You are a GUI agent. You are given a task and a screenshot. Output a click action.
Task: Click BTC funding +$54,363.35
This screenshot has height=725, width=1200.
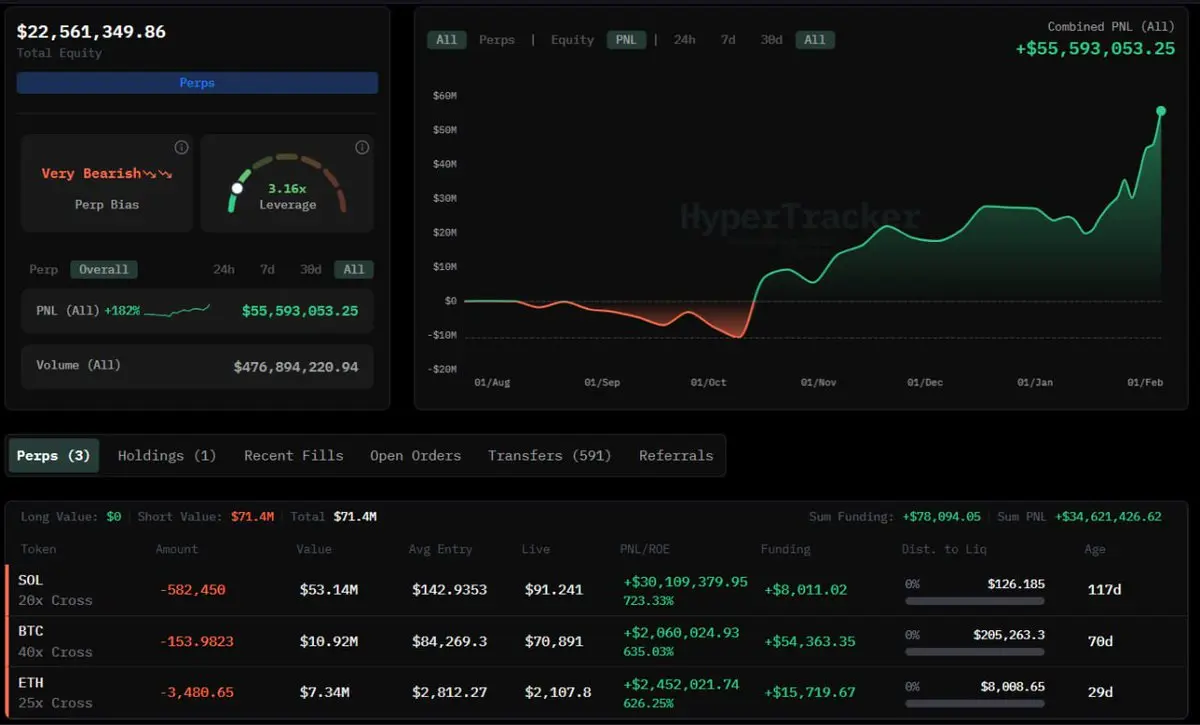(x=809, y=641)
